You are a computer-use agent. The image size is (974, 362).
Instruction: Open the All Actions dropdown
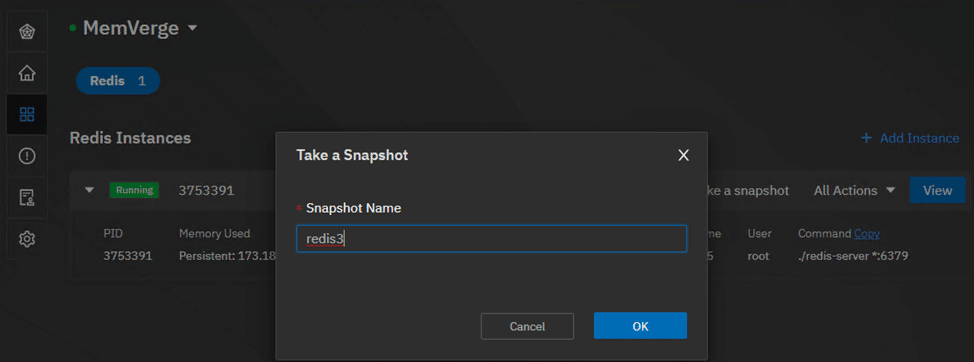click(x=854, y=191)
